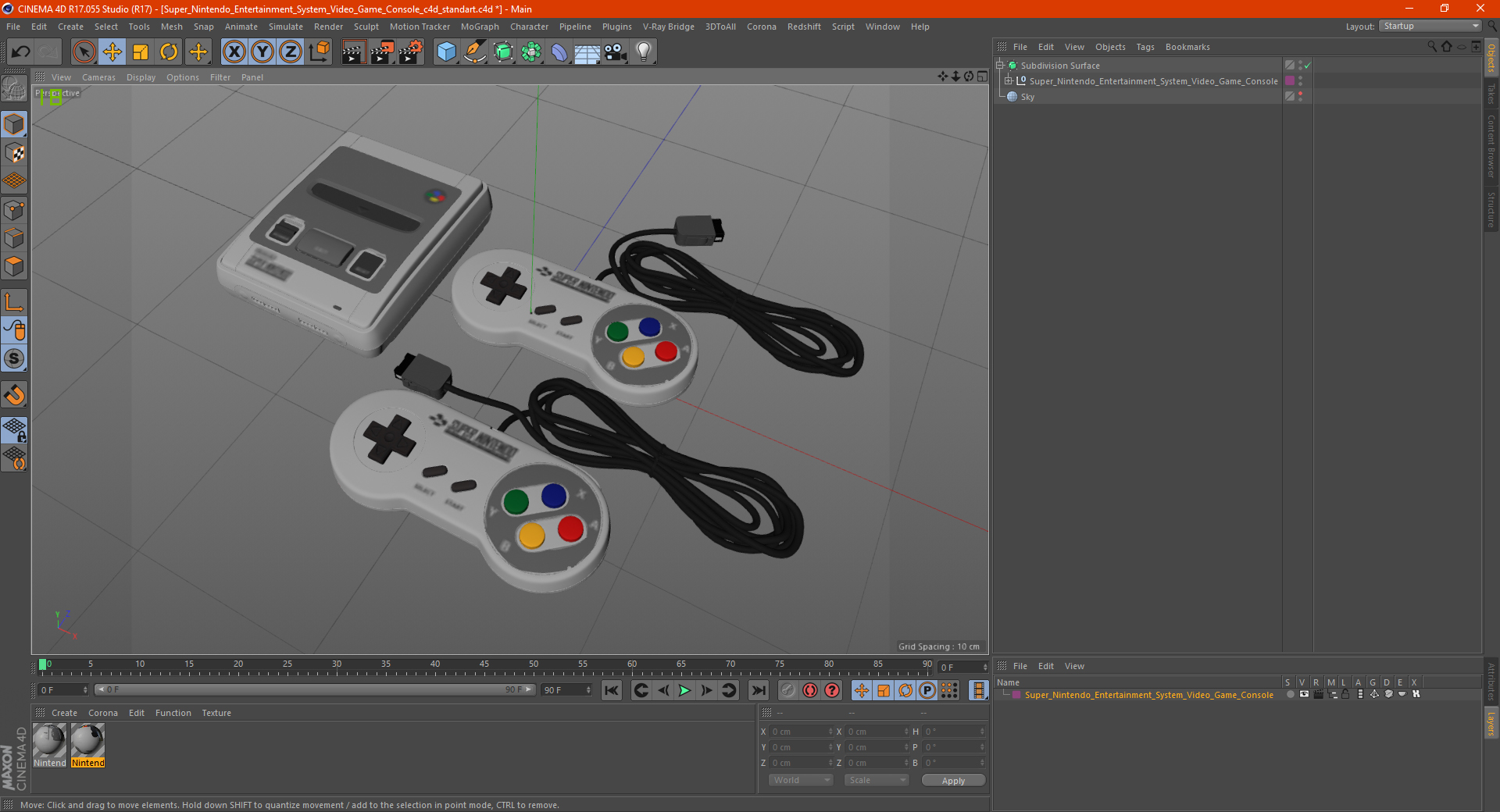Switch to the Takes side tab
Viewport: 1500px width, 812px height.
tap(1491, 94)
